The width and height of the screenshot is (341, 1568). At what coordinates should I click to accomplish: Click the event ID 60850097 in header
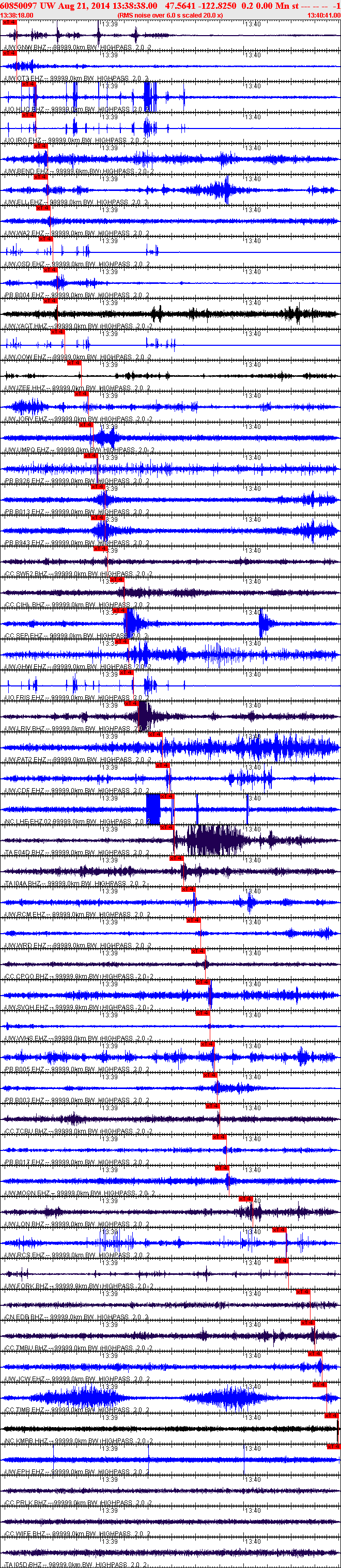tap(20, 6)
